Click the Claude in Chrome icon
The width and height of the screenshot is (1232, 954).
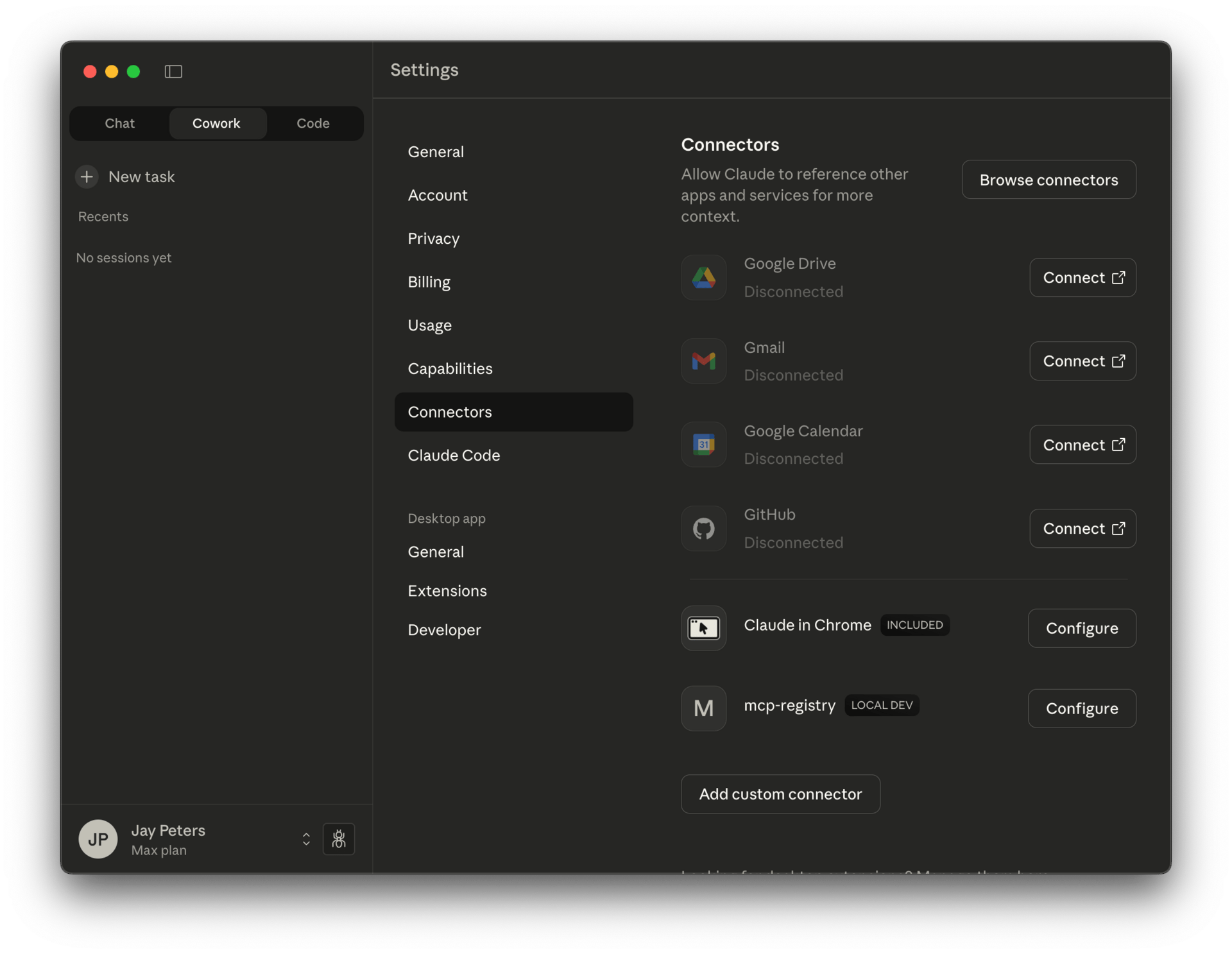click(x=703, y=628)
